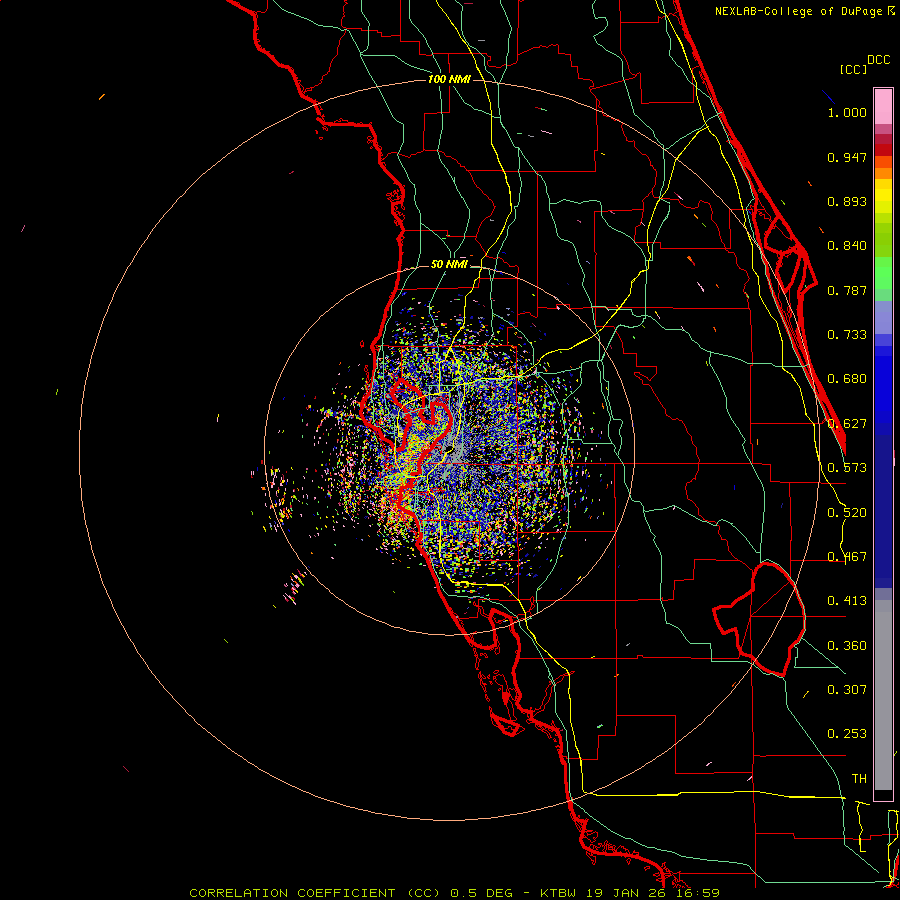Viewport: 900px width, 900px height.
Task: Select the 0.947 scale value
Action: pyautogui.click(x=847, y=157)
